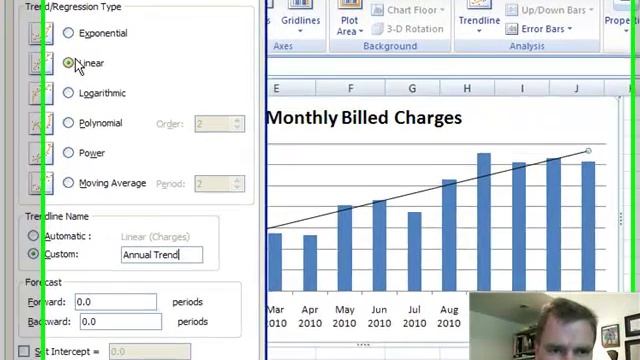This screenshot has height=360, width=640.
Task: Select column I header
Action: [522, 89]
